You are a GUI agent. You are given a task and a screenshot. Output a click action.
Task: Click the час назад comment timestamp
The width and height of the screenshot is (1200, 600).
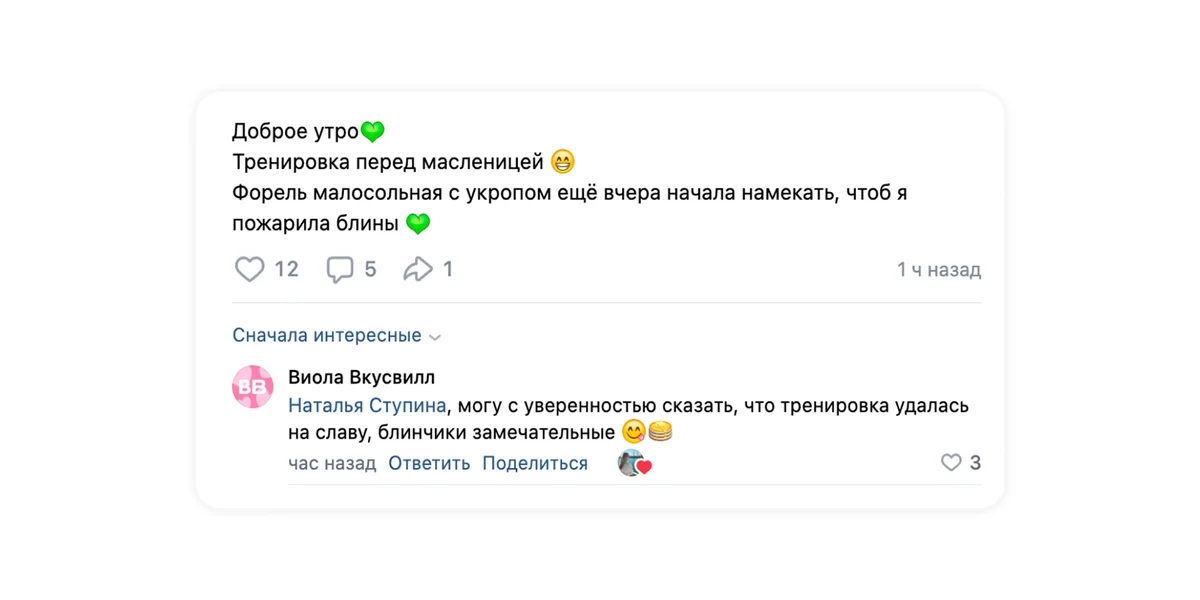tap(331, 463)
